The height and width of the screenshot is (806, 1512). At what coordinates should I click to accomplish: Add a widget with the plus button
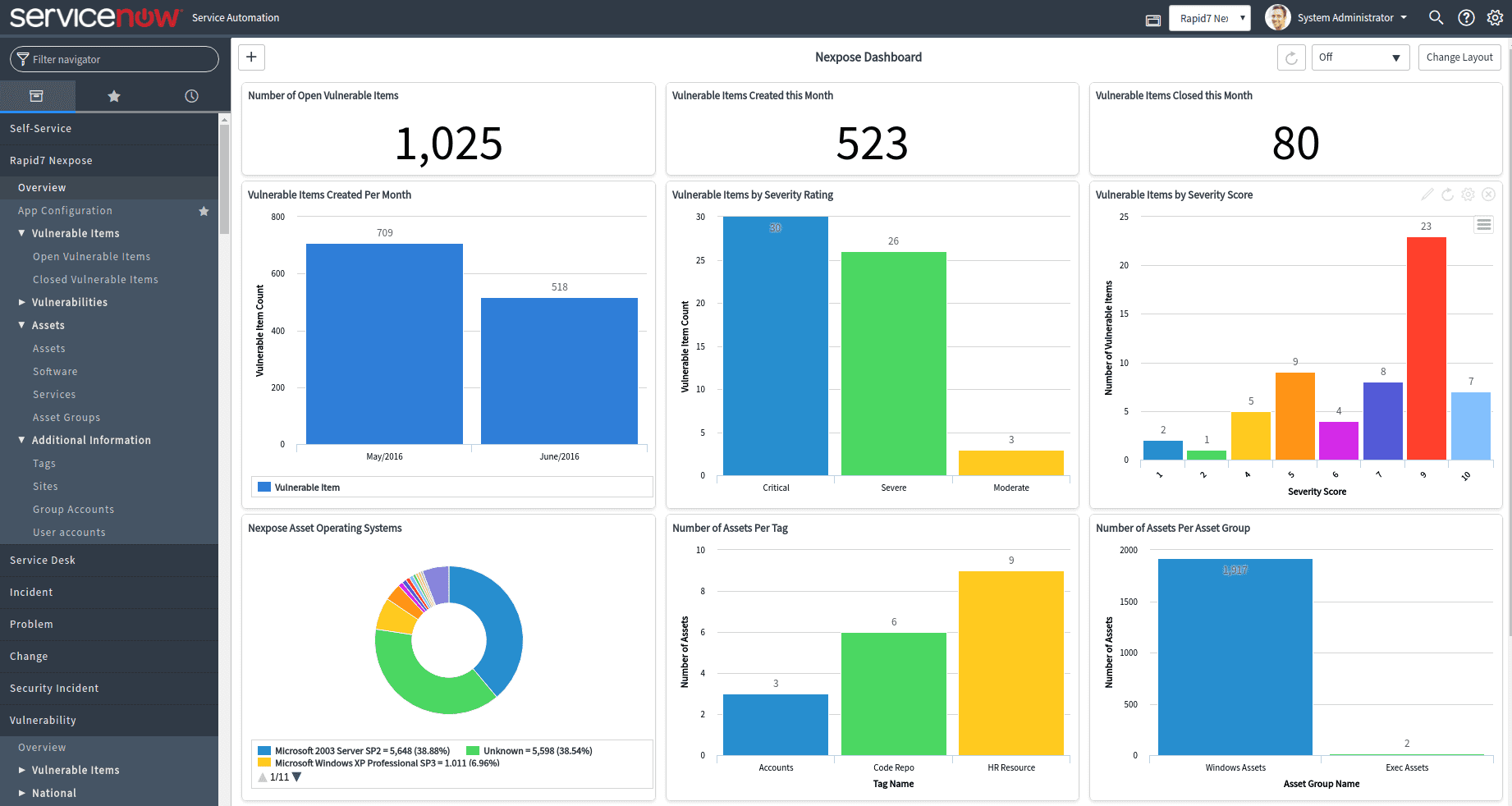251,57
